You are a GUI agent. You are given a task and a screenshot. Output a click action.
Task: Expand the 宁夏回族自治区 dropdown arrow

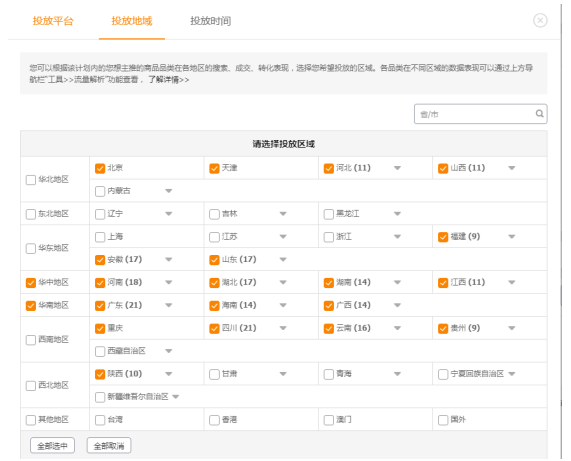[512, 374]
